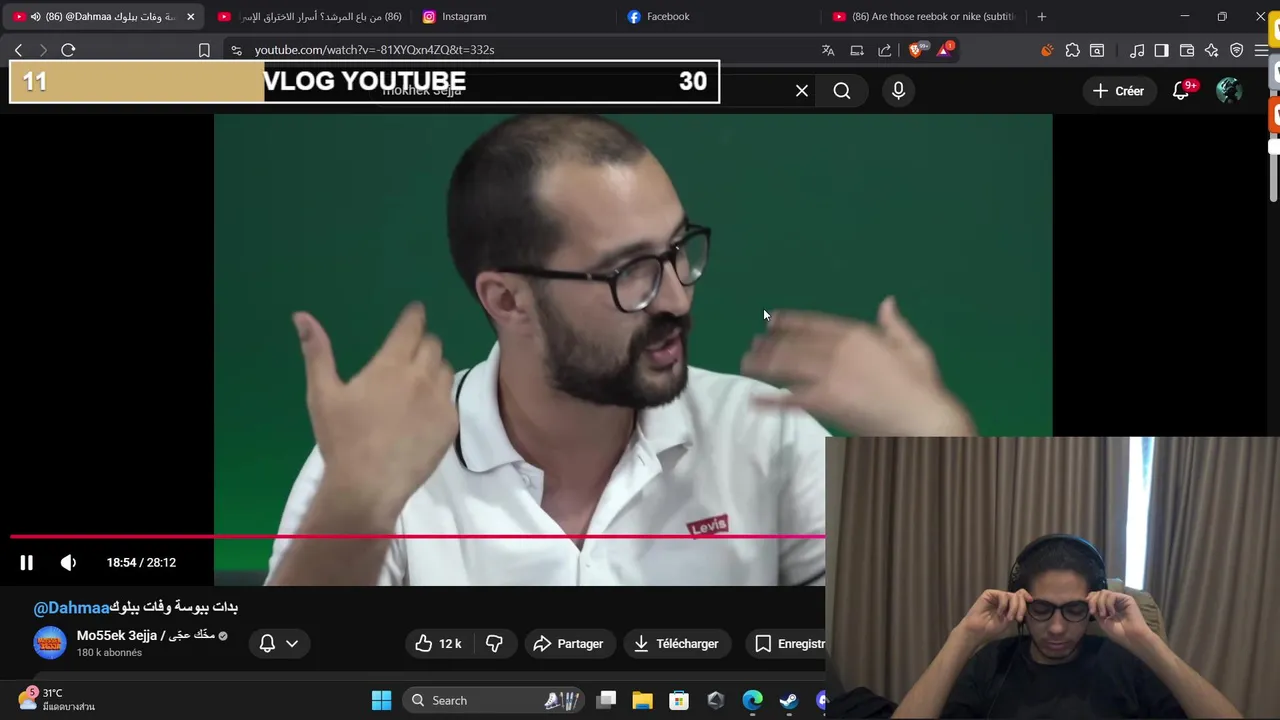The width and height of the screenshot is (1280, 720).
Task: Translate the page with the translate icon
Action: (828, 50)
